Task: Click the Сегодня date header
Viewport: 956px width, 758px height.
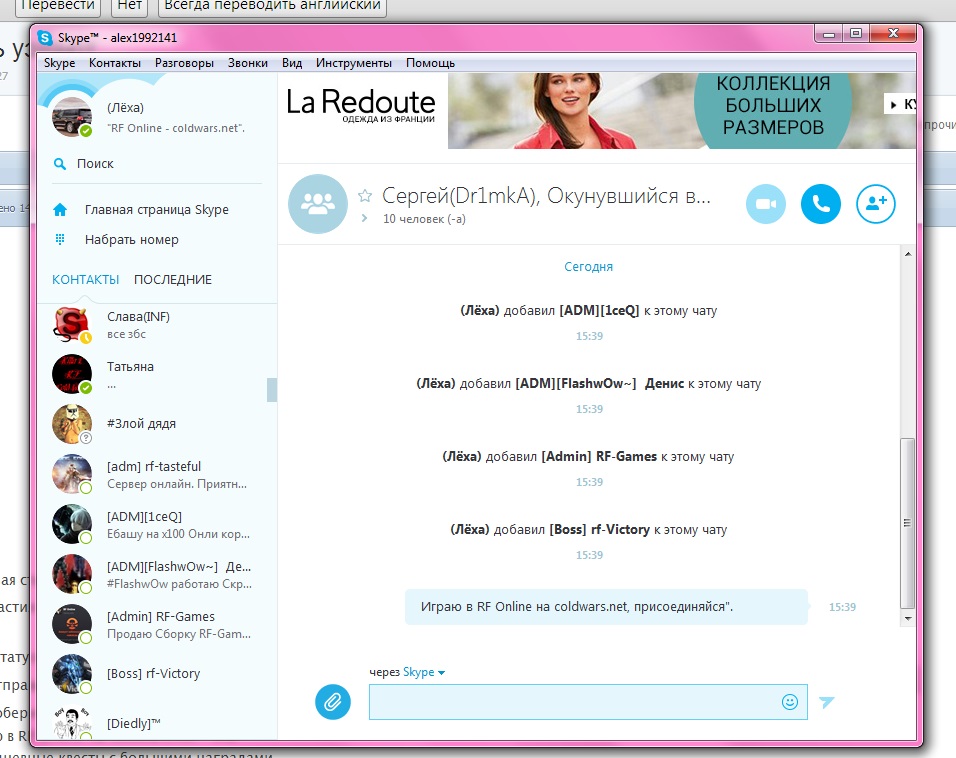Action: pyautogui.click(x=588, y=266)
